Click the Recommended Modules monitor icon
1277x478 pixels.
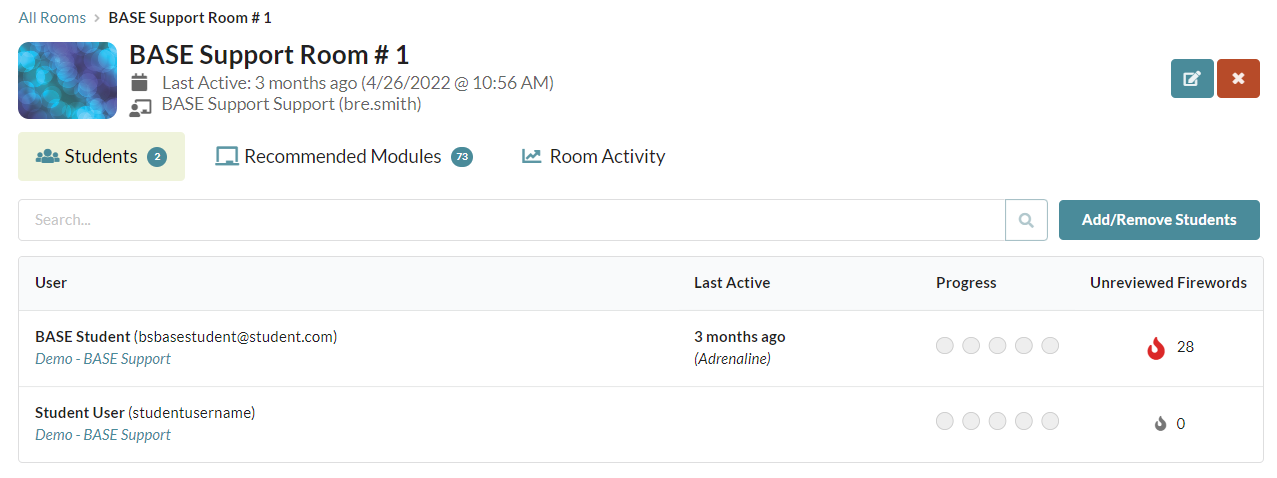tap(227, 157)
